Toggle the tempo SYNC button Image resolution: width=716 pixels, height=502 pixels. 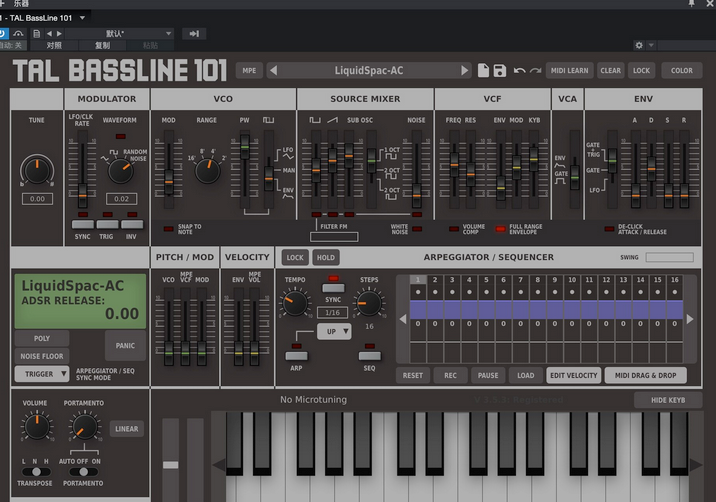pos(333,288)
